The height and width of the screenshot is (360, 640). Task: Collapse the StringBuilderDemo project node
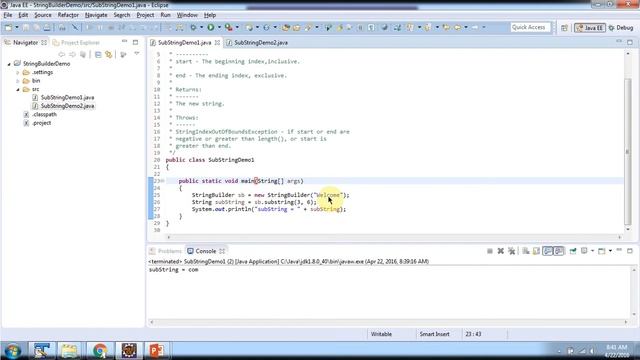tap(9, 64)
